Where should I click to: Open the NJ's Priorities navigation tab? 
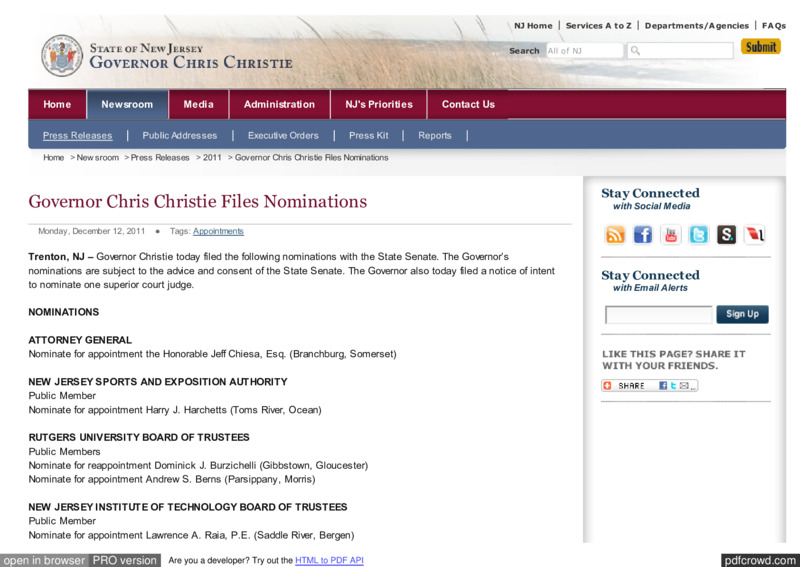tap(379, 105)
